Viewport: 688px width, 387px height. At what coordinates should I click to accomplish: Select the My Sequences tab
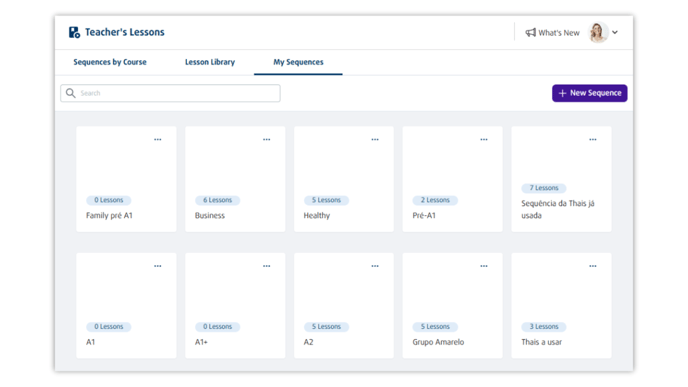coord(298,62)
